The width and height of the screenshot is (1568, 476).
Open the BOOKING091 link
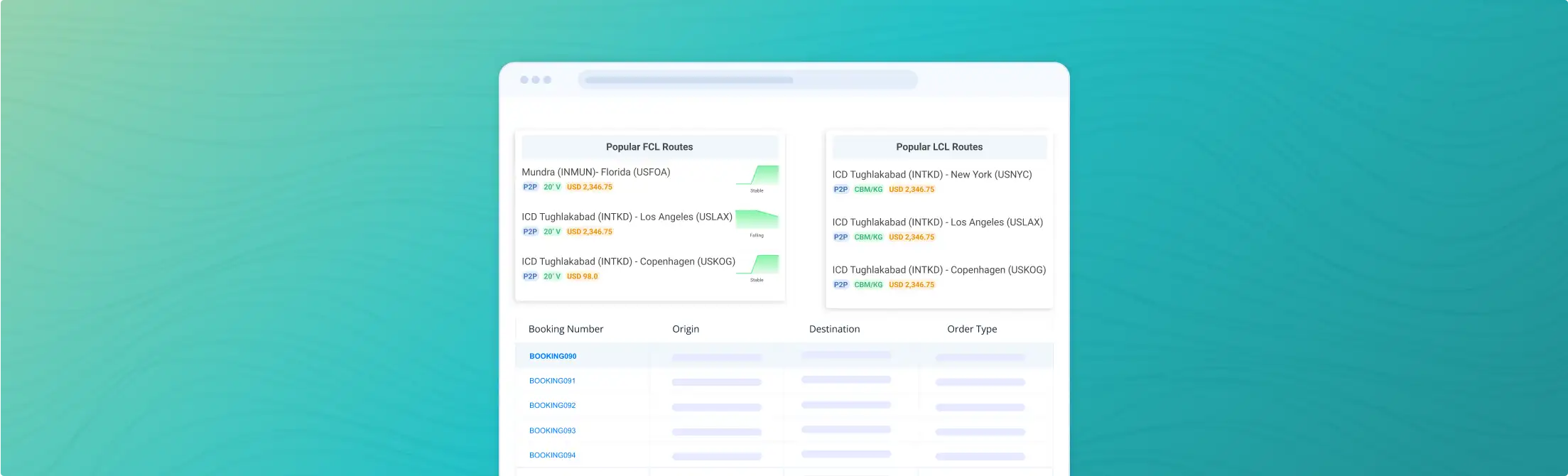pyautogui.click(x=552, y=381)
